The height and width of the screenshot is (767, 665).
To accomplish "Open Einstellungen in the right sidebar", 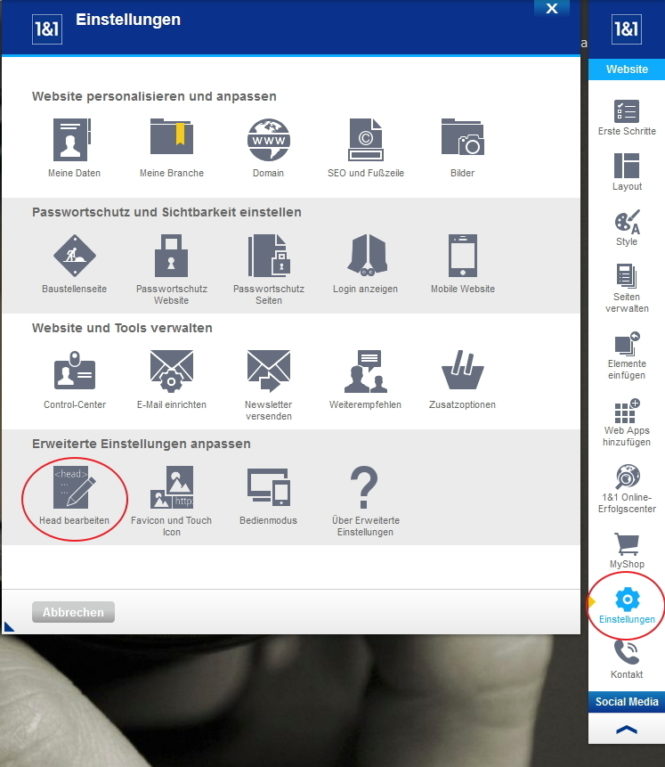I will (x=627, y=605).
